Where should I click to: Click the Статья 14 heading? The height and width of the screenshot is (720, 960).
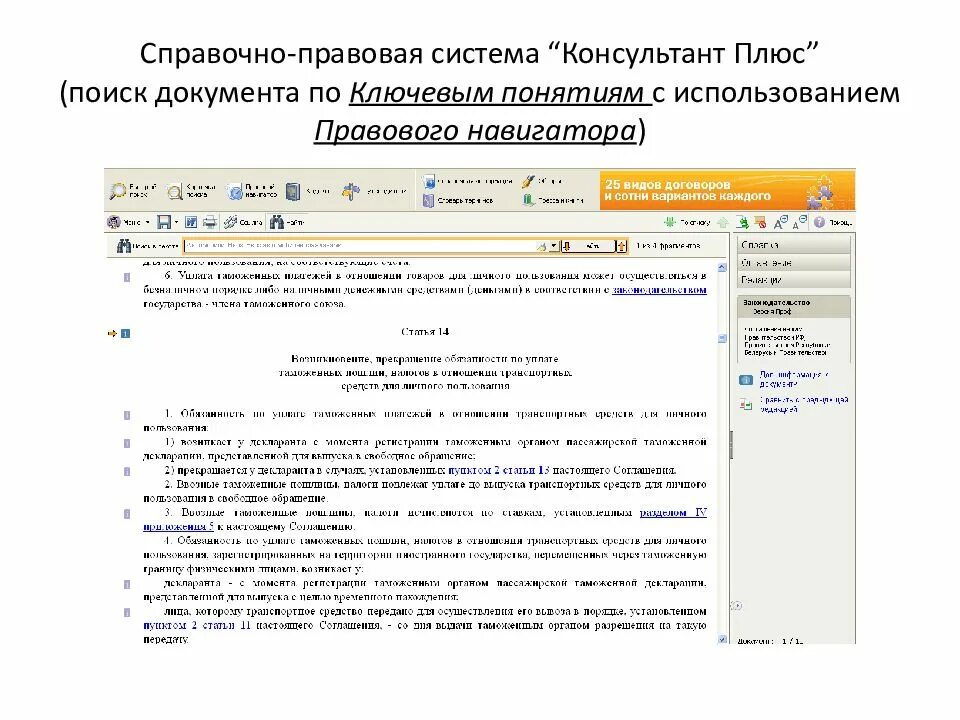click(x=425, y=332)
